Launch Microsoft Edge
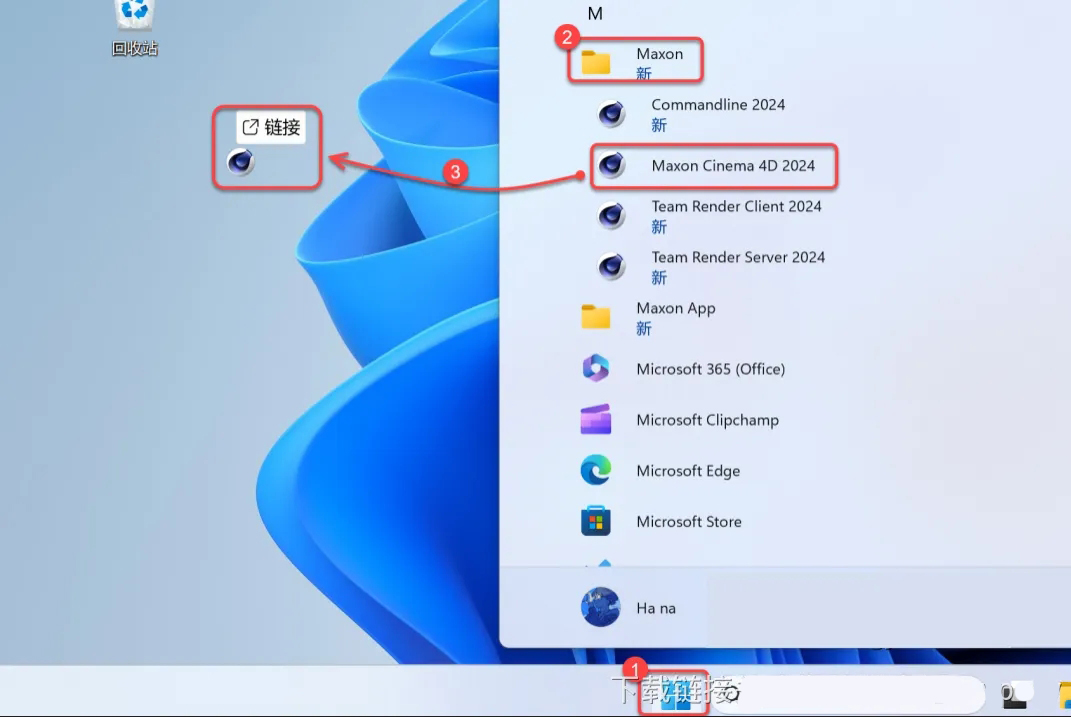 click(688, 470)
